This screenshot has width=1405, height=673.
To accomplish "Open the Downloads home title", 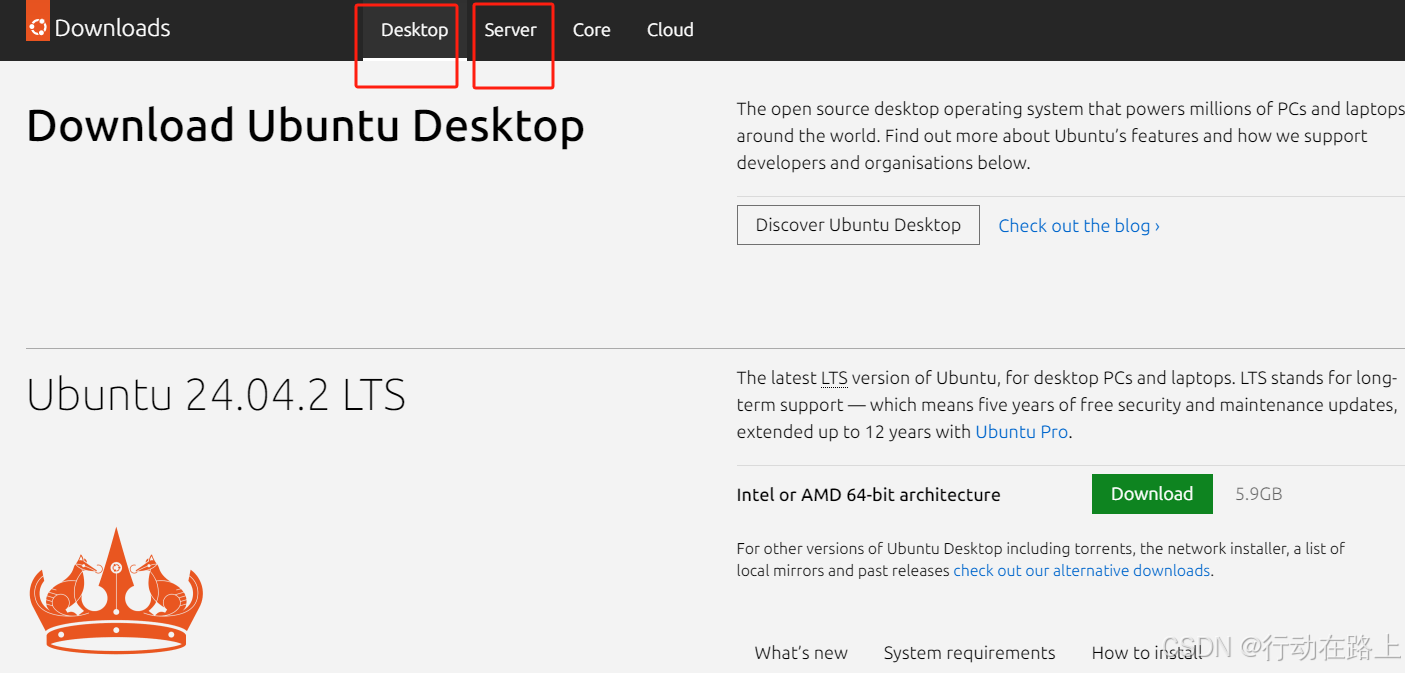I will pyautogui.click(x=112, y=28).
